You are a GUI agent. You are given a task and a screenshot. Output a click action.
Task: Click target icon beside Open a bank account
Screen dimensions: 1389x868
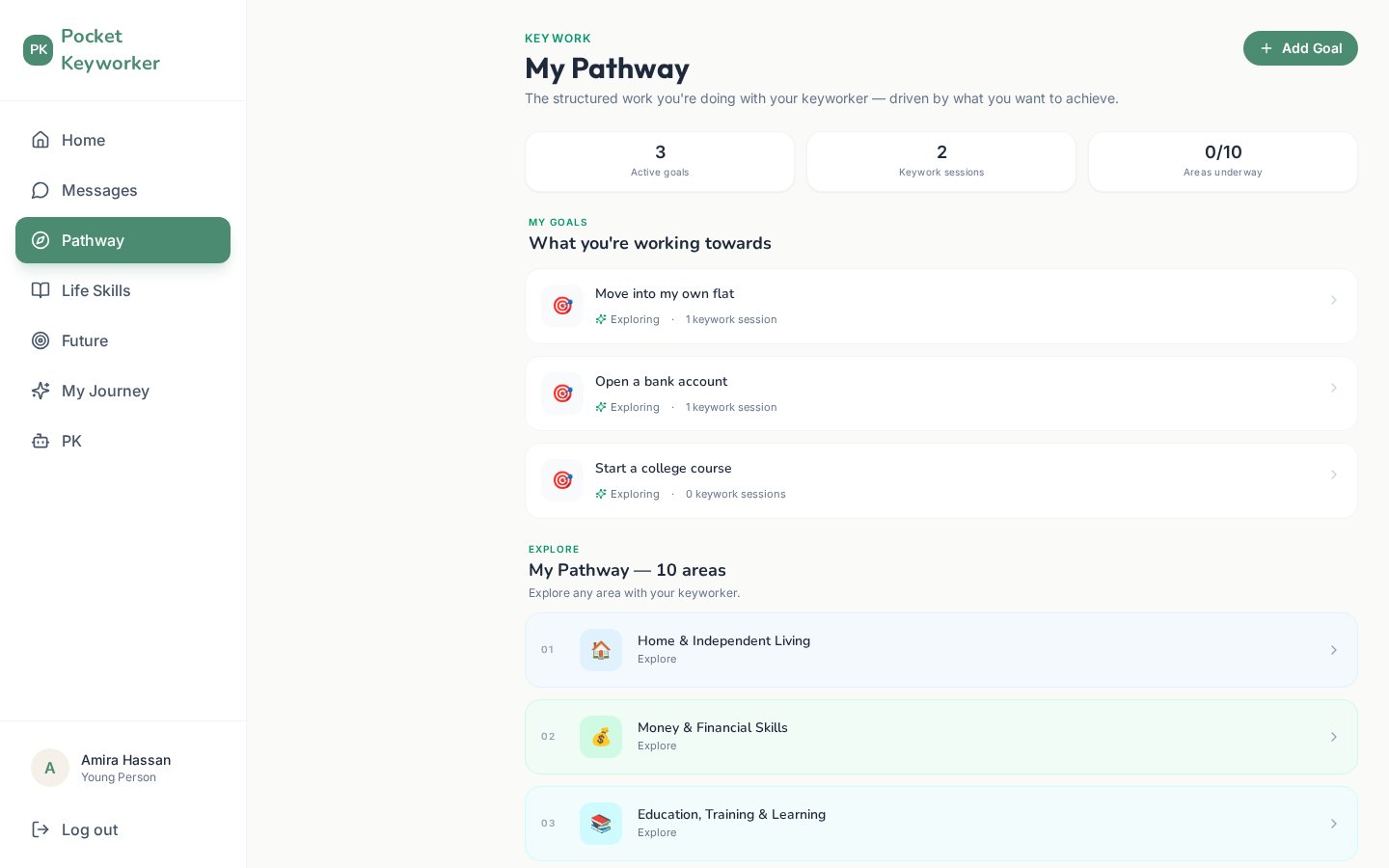click(562, 393)
